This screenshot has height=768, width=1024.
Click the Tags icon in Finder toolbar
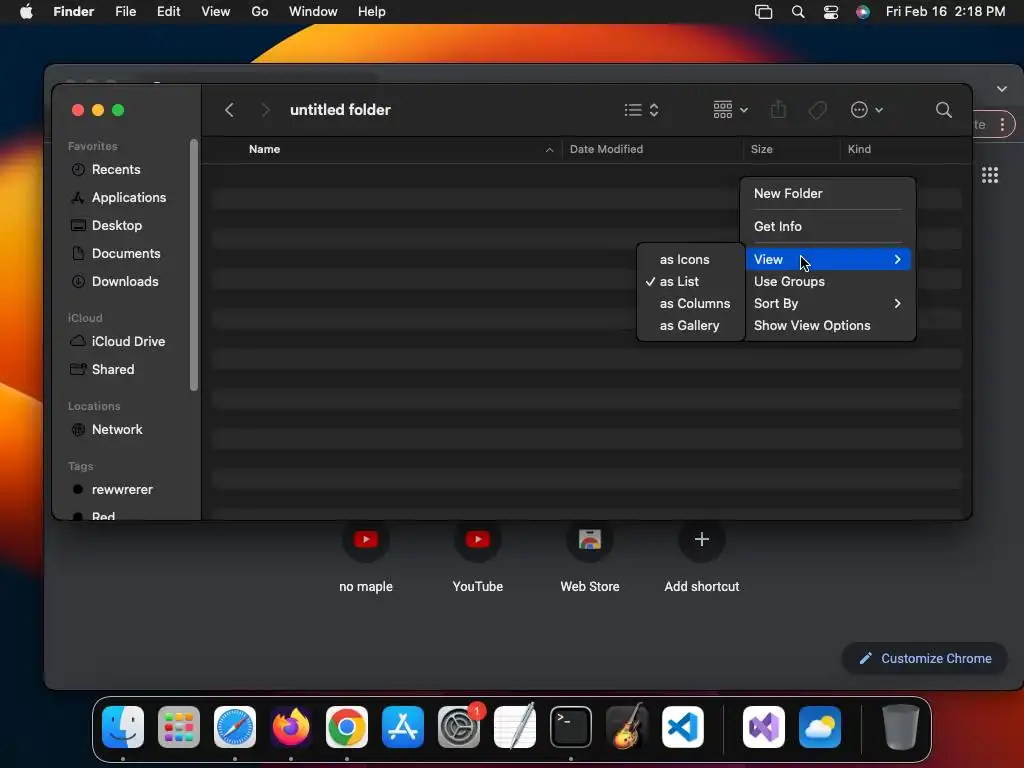coord(817,110)
